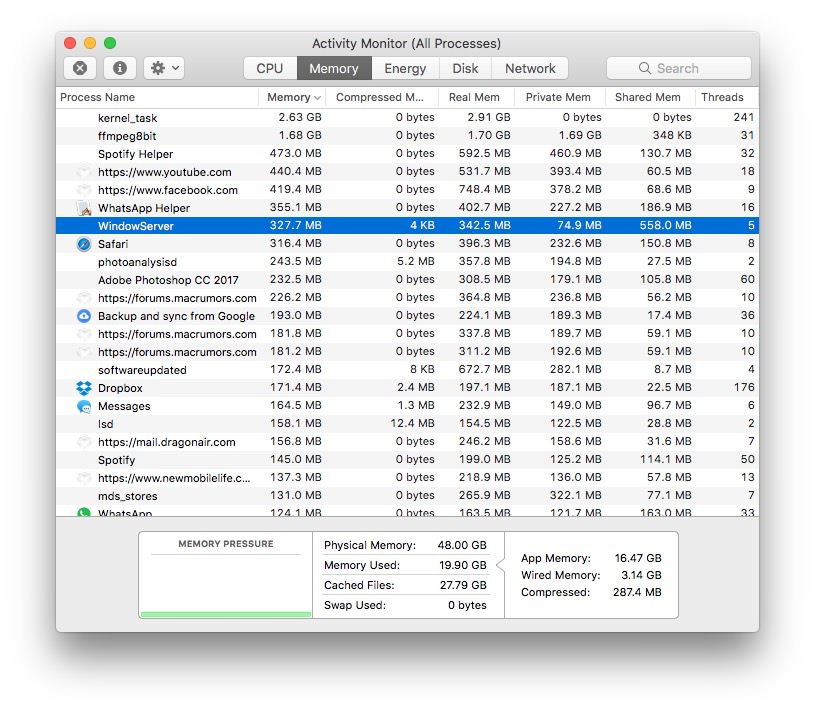Open the Inspect process info icon
The width and height of the screenshot is (815, 712).
coord(120,68)
